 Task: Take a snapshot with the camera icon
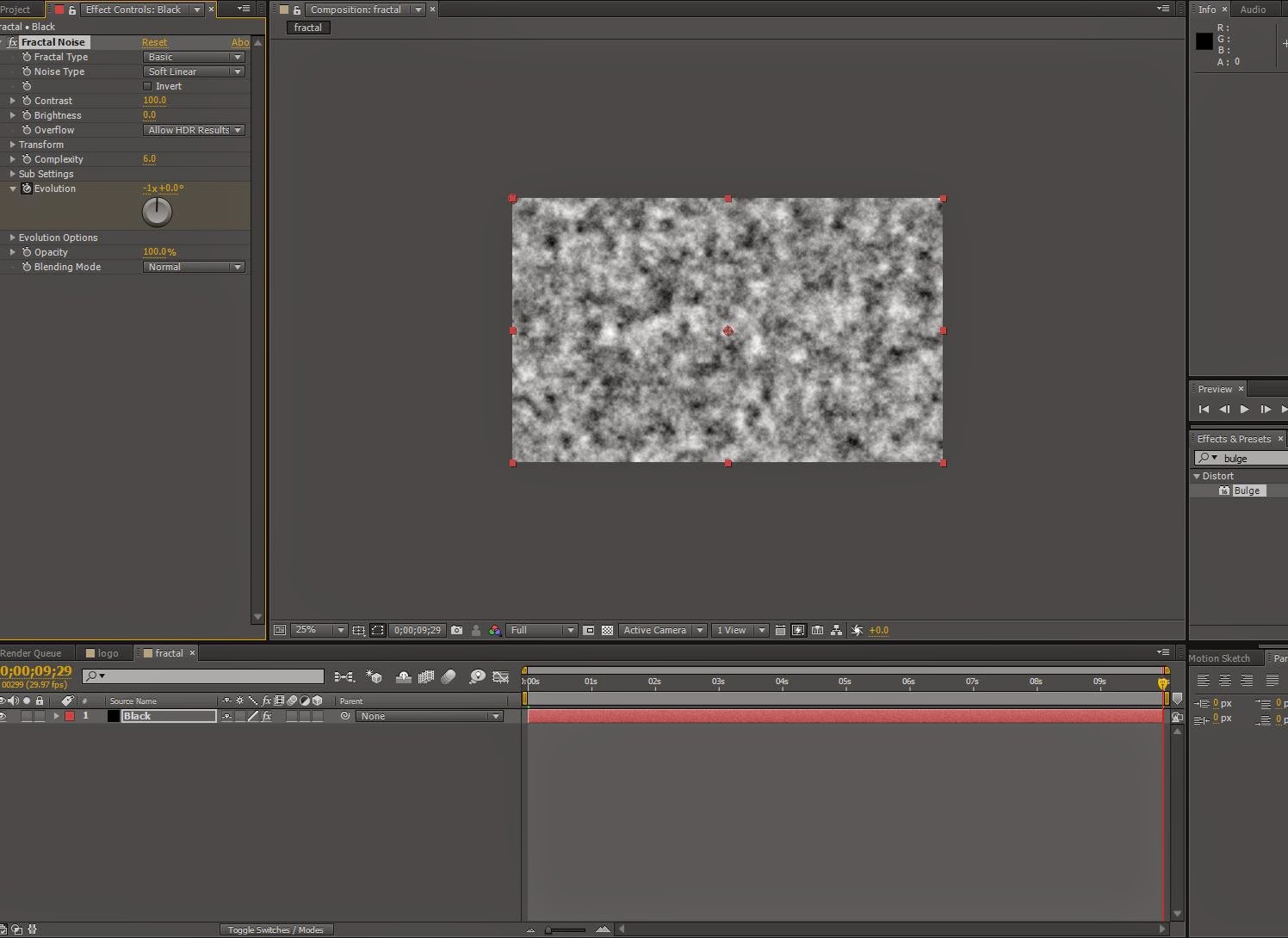click(456, 631)
